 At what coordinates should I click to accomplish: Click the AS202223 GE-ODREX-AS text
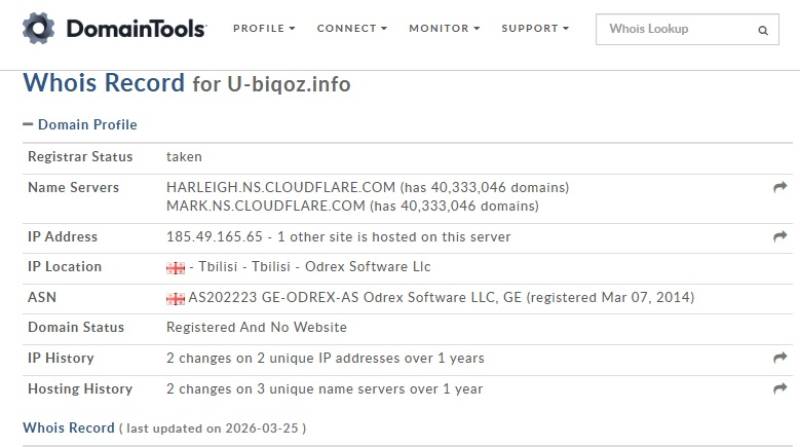273,297
